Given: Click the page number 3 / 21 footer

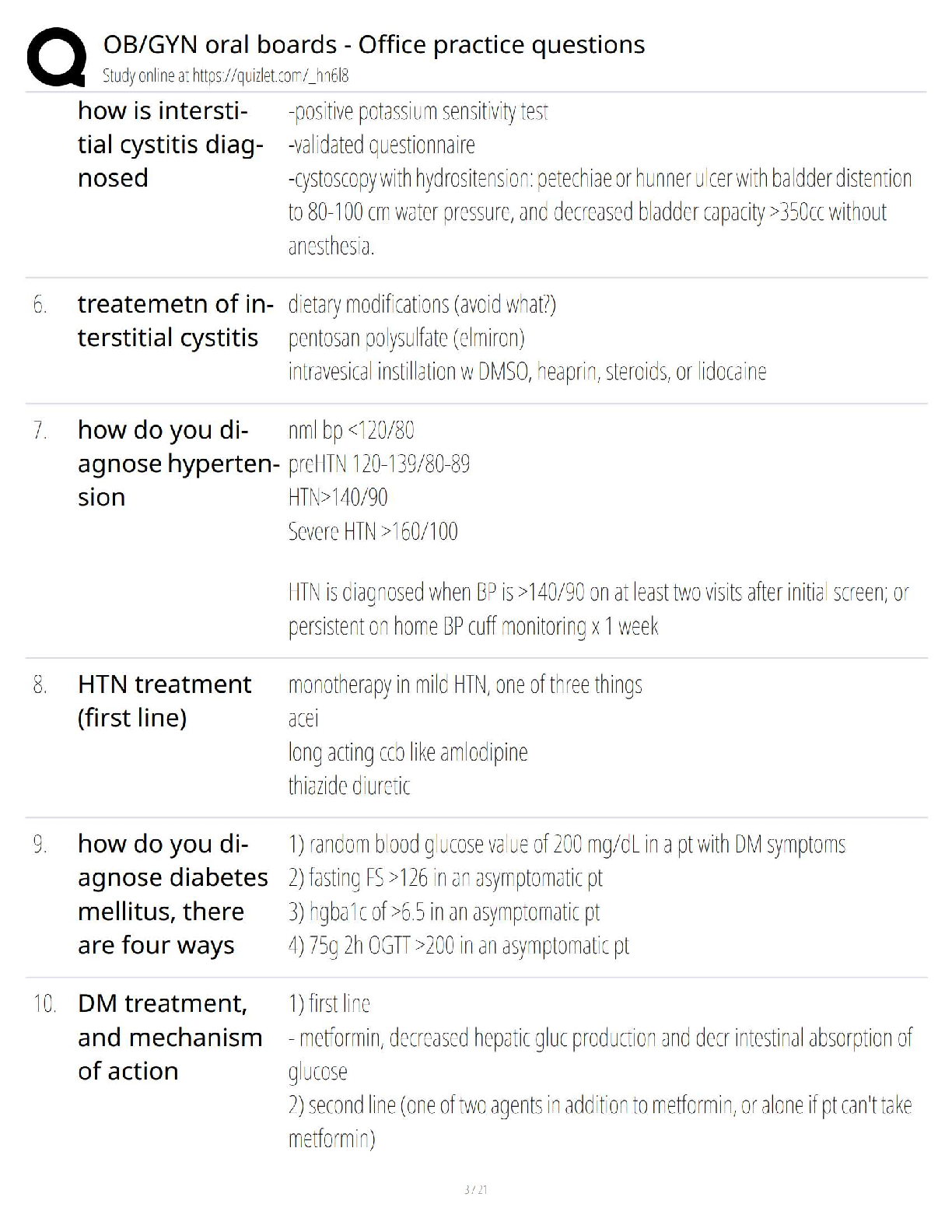Looking at the screenshot, I should click(475, 1189).
